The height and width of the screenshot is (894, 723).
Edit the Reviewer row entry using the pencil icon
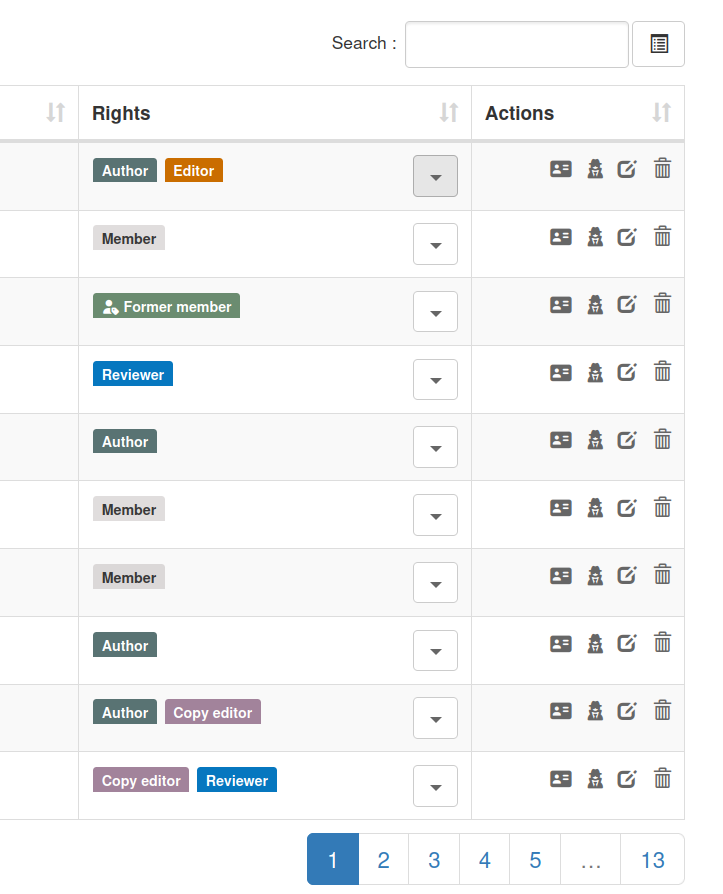click(x=627, y=372)
